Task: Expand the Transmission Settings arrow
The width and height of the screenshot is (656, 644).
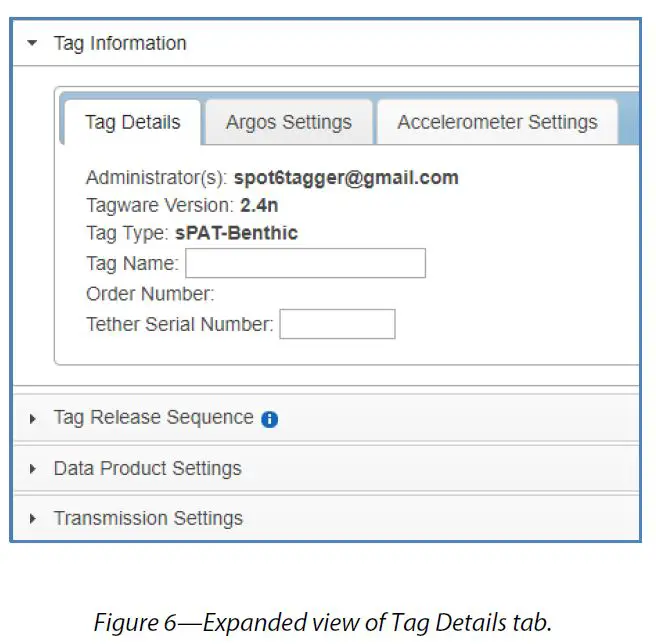Action: tap(33, 519)
